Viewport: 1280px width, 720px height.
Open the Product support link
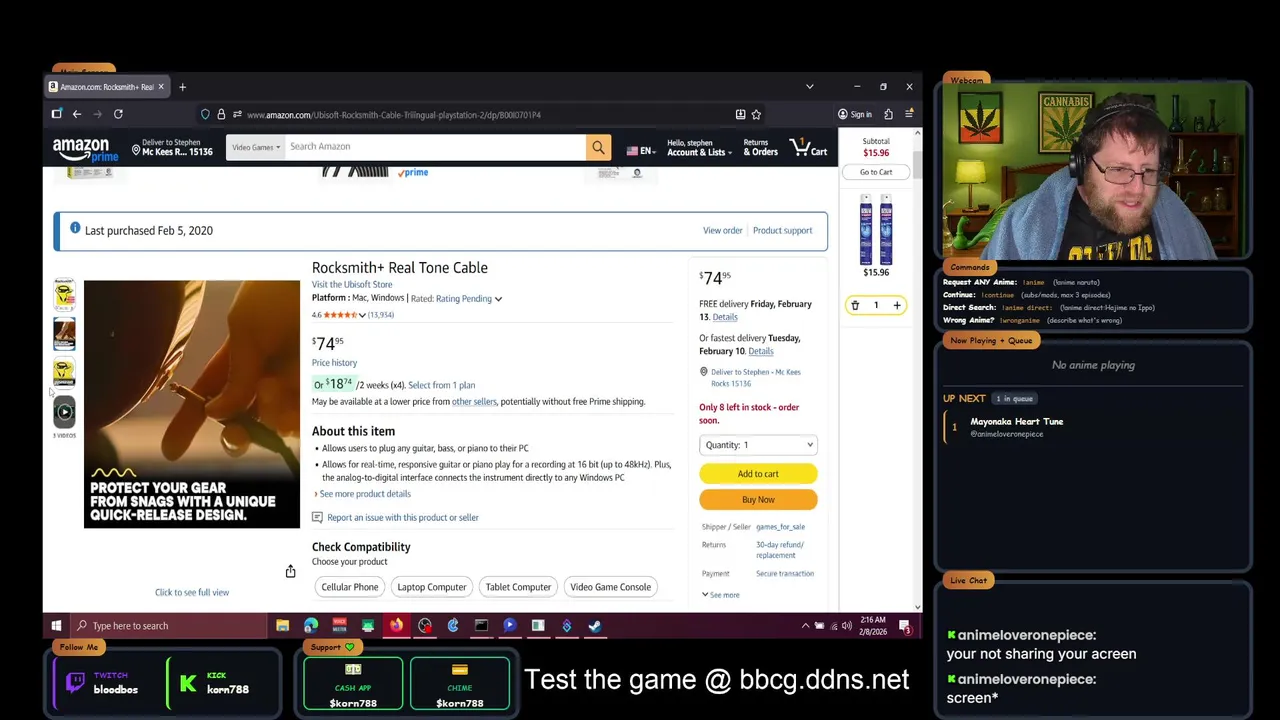[782, 230]
